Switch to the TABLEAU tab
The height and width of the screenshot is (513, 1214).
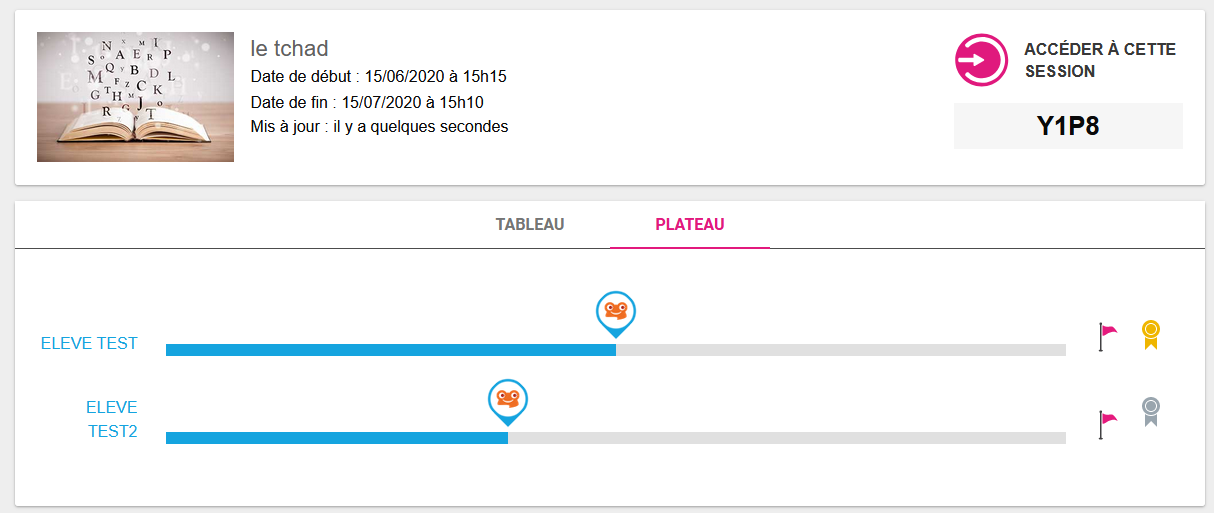point(530,224)
